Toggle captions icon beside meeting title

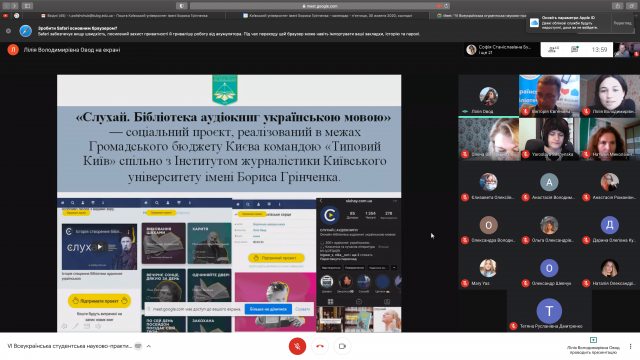click(x=138, y=346)
